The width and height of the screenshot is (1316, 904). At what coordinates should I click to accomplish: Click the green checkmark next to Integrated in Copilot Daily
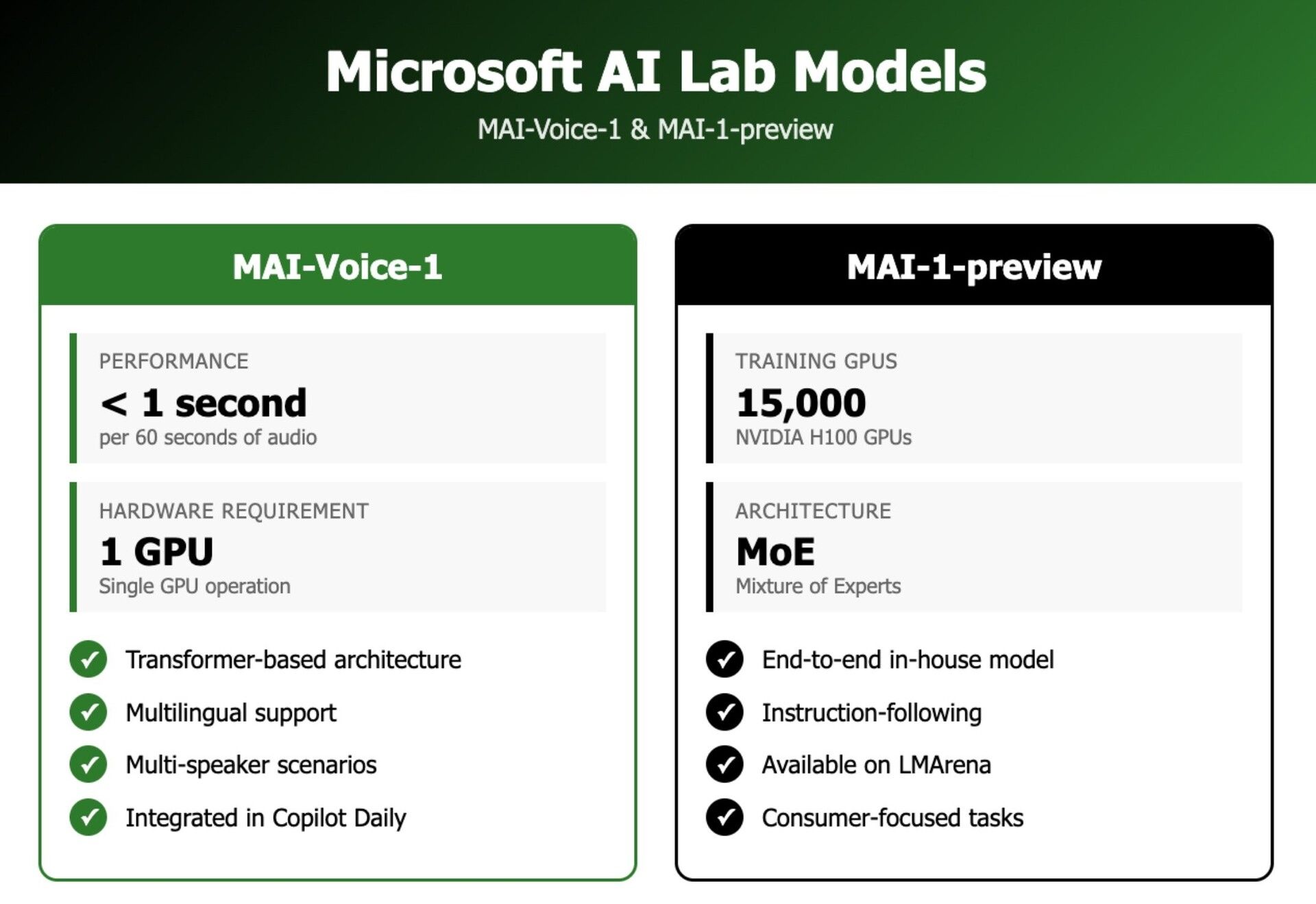click(88, 817)
